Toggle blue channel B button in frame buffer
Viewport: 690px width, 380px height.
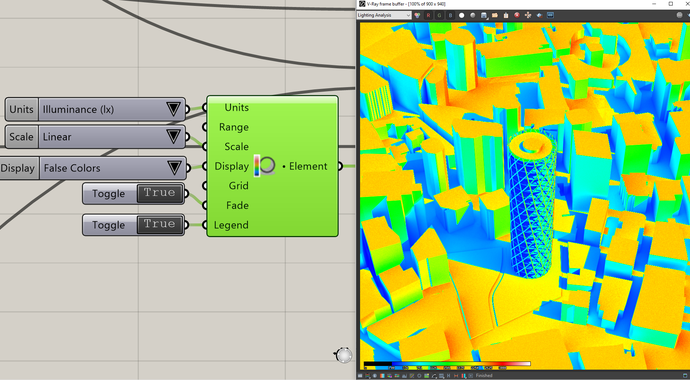pos(451,15)
